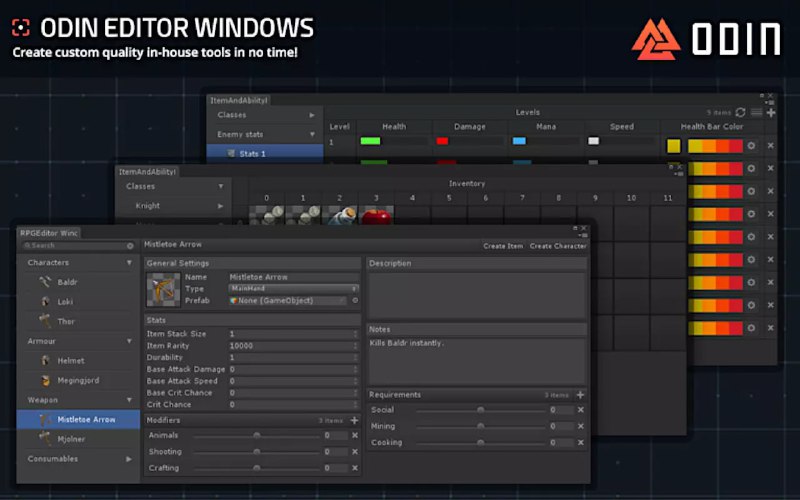The height and width of the screenshot is (500, 800).
Task: Remove the Shooting modifier
Action: point(355,452)
